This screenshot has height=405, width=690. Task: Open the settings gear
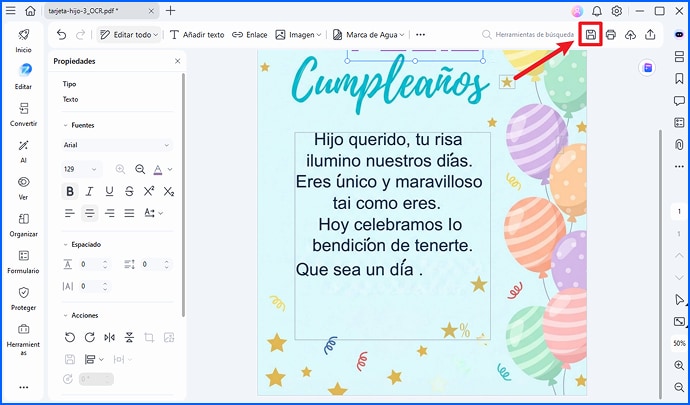[617, 11]
